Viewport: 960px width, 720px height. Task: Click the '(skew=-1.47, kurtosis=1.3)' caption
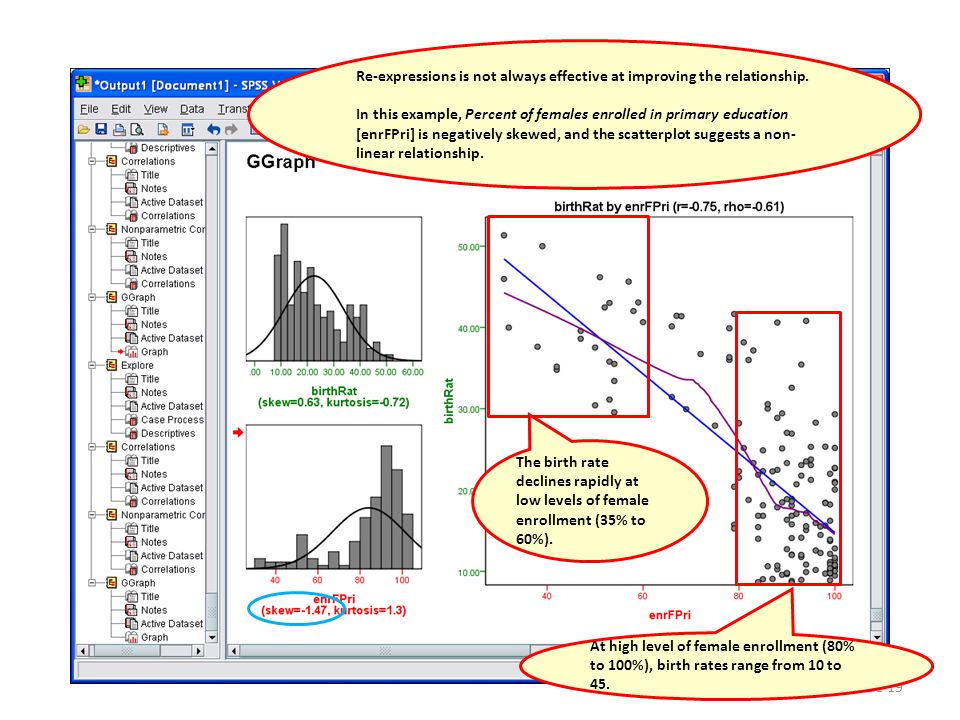334,610
